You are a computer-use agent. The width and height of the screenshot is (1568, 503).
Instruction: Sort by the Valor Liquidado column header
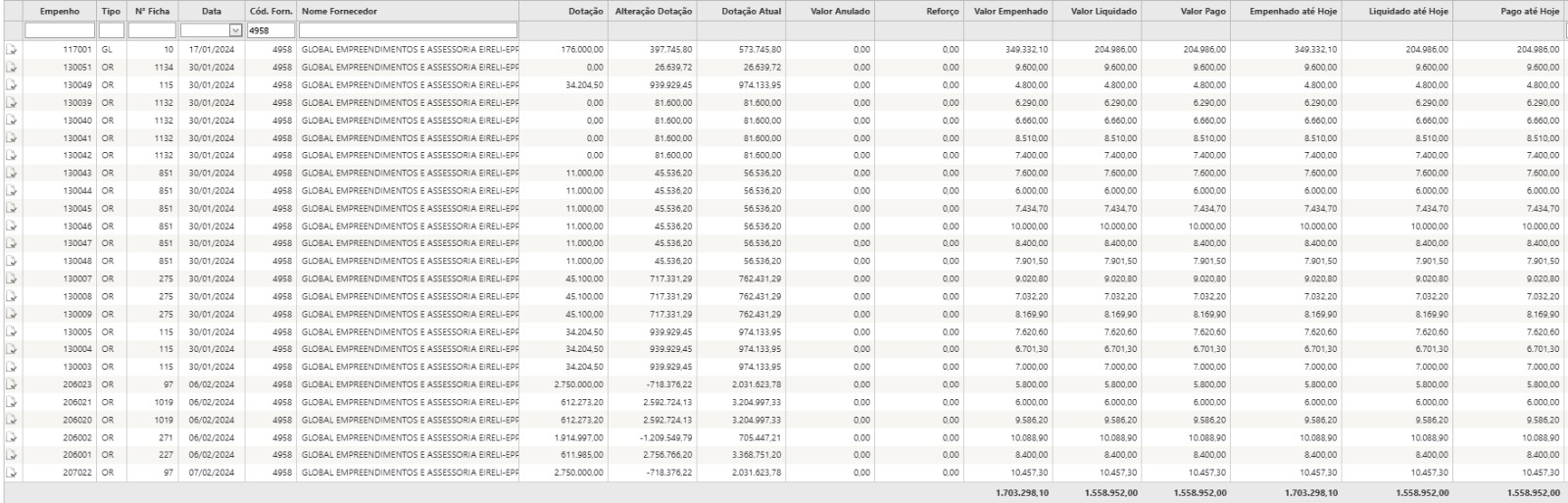click(x=1103, y=11)
